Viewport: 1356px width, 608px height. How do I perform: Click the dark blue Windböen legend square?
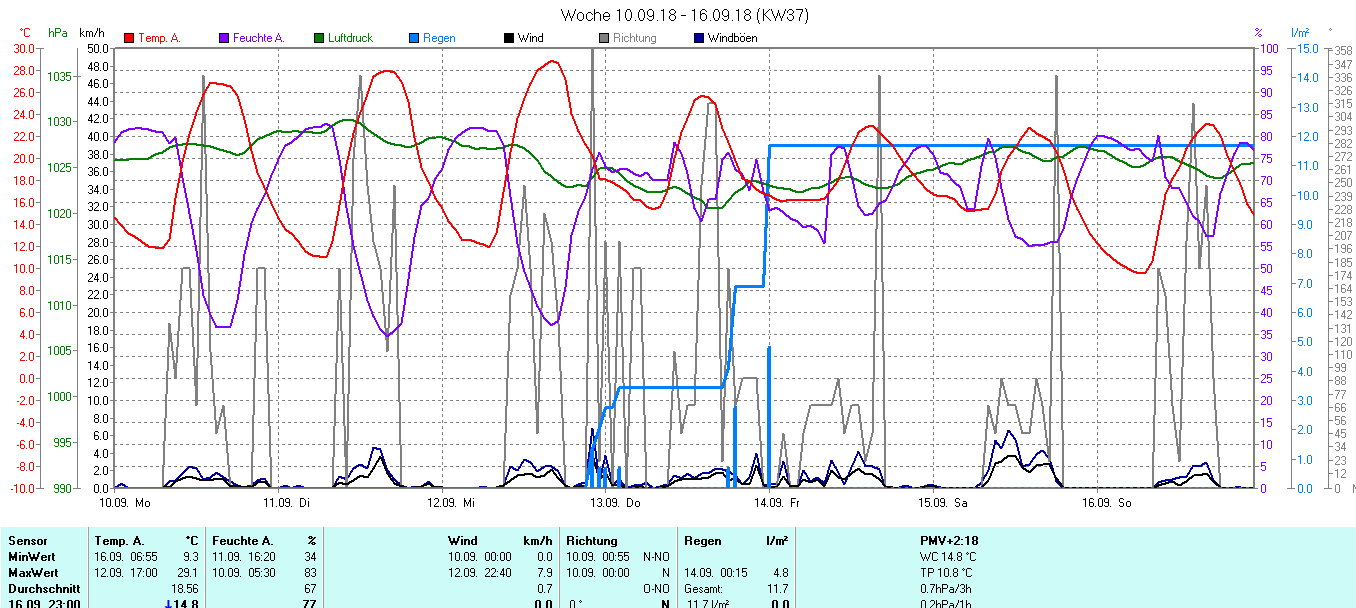pos(699,38)
